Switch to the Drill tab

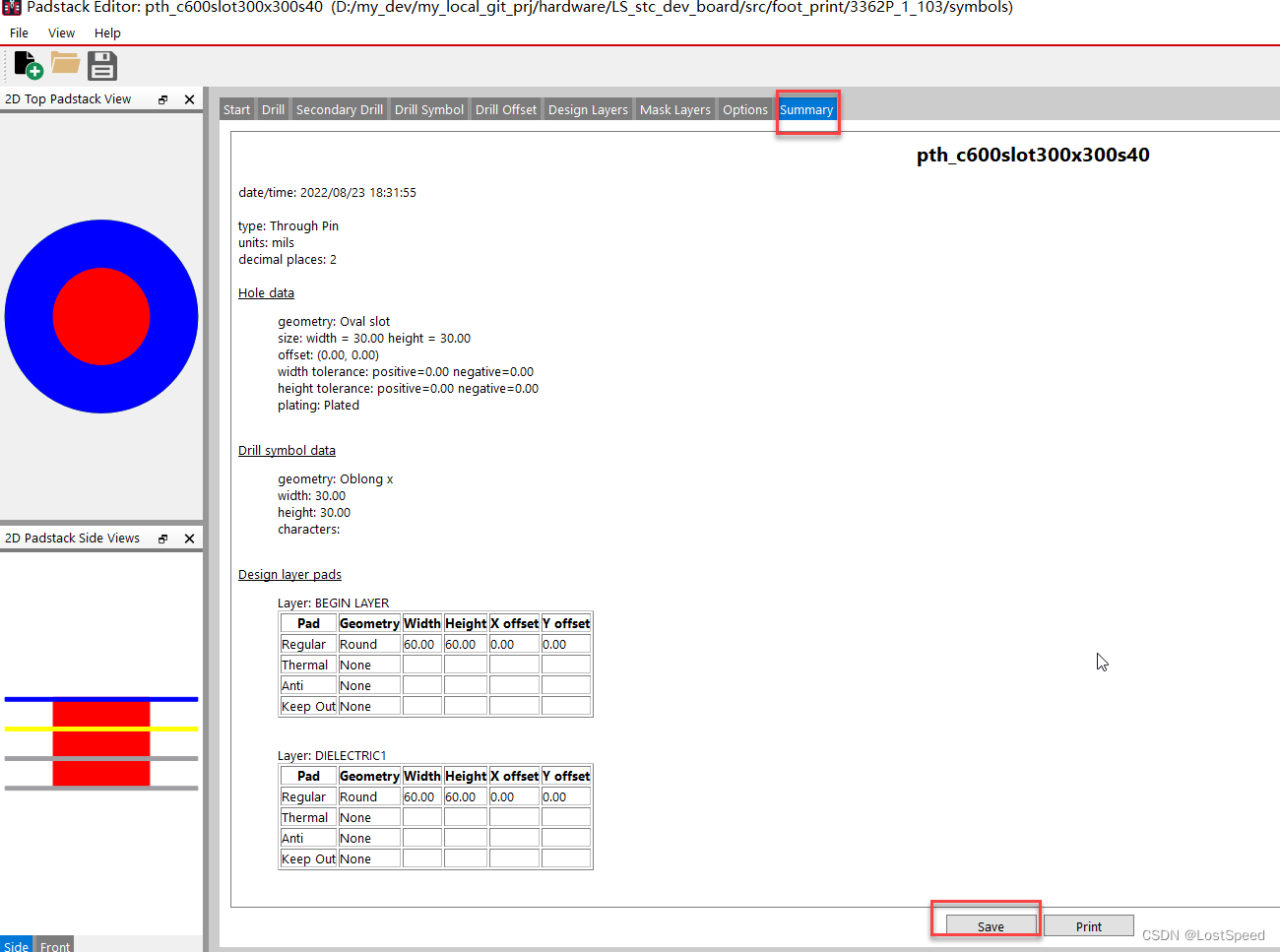273,109
